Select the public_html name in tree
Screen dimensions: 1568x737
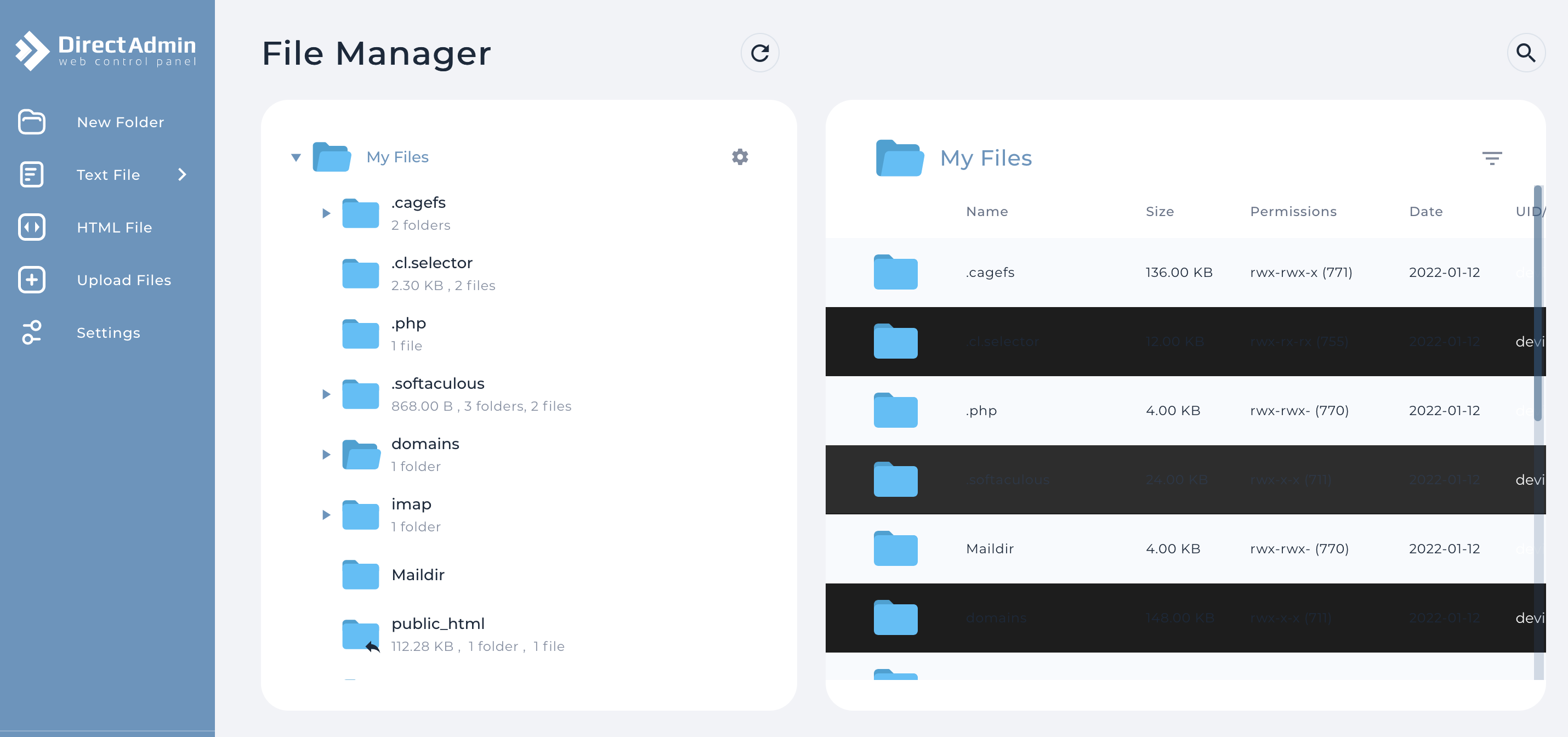tap(438, 624)
